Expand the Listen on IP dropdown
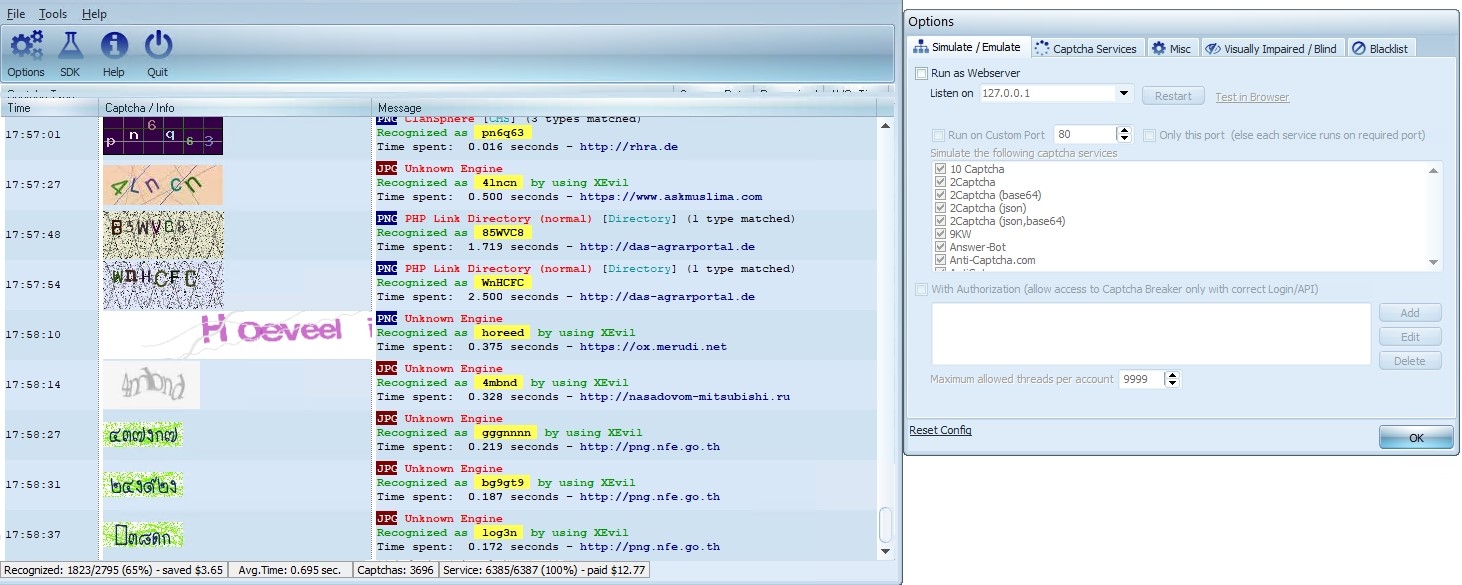Screen dimensions: 1462x585 (1124, 94)
